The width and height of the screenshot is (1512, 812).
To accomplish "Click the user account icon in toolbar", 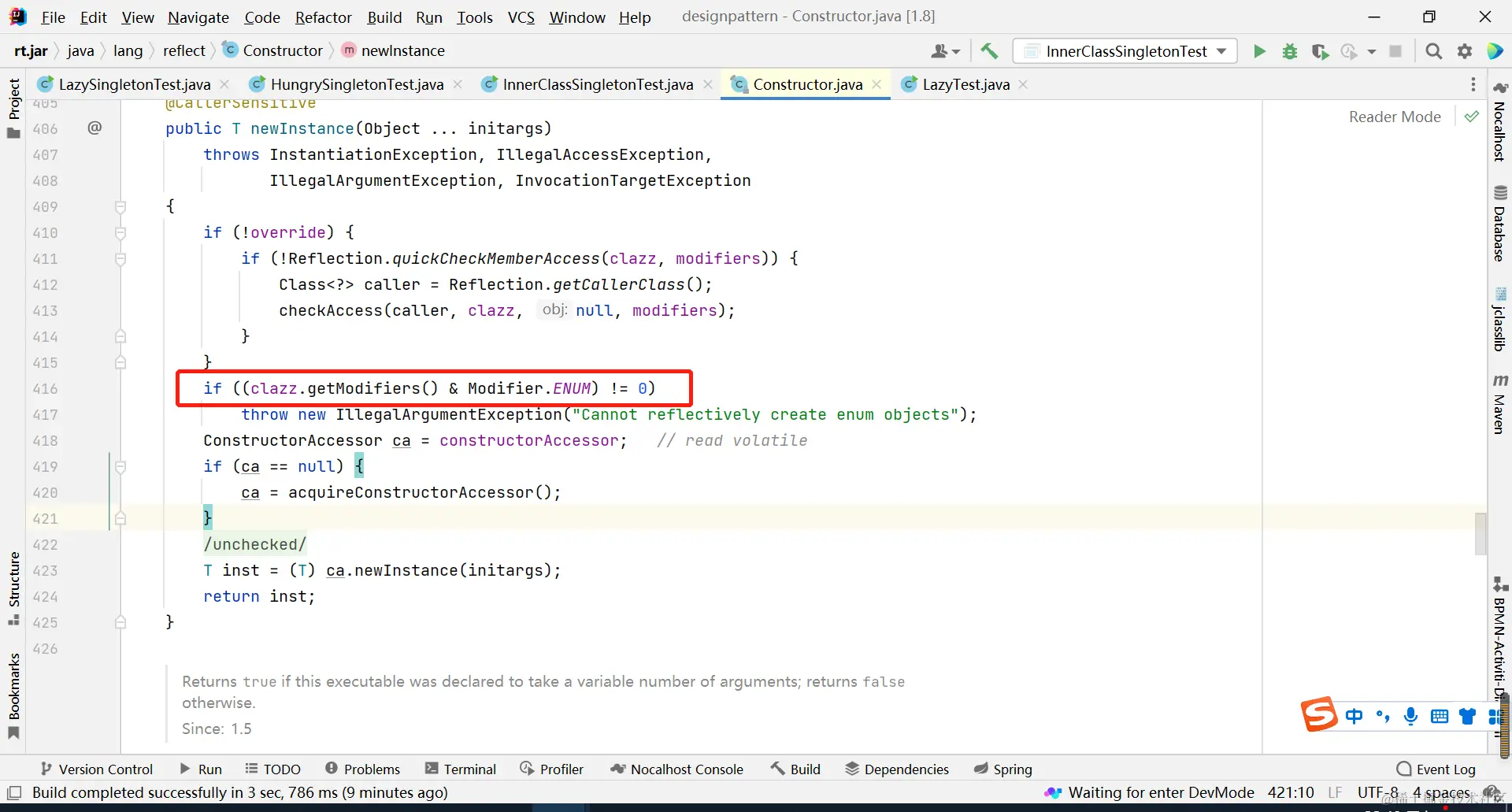I will [945, 51].
